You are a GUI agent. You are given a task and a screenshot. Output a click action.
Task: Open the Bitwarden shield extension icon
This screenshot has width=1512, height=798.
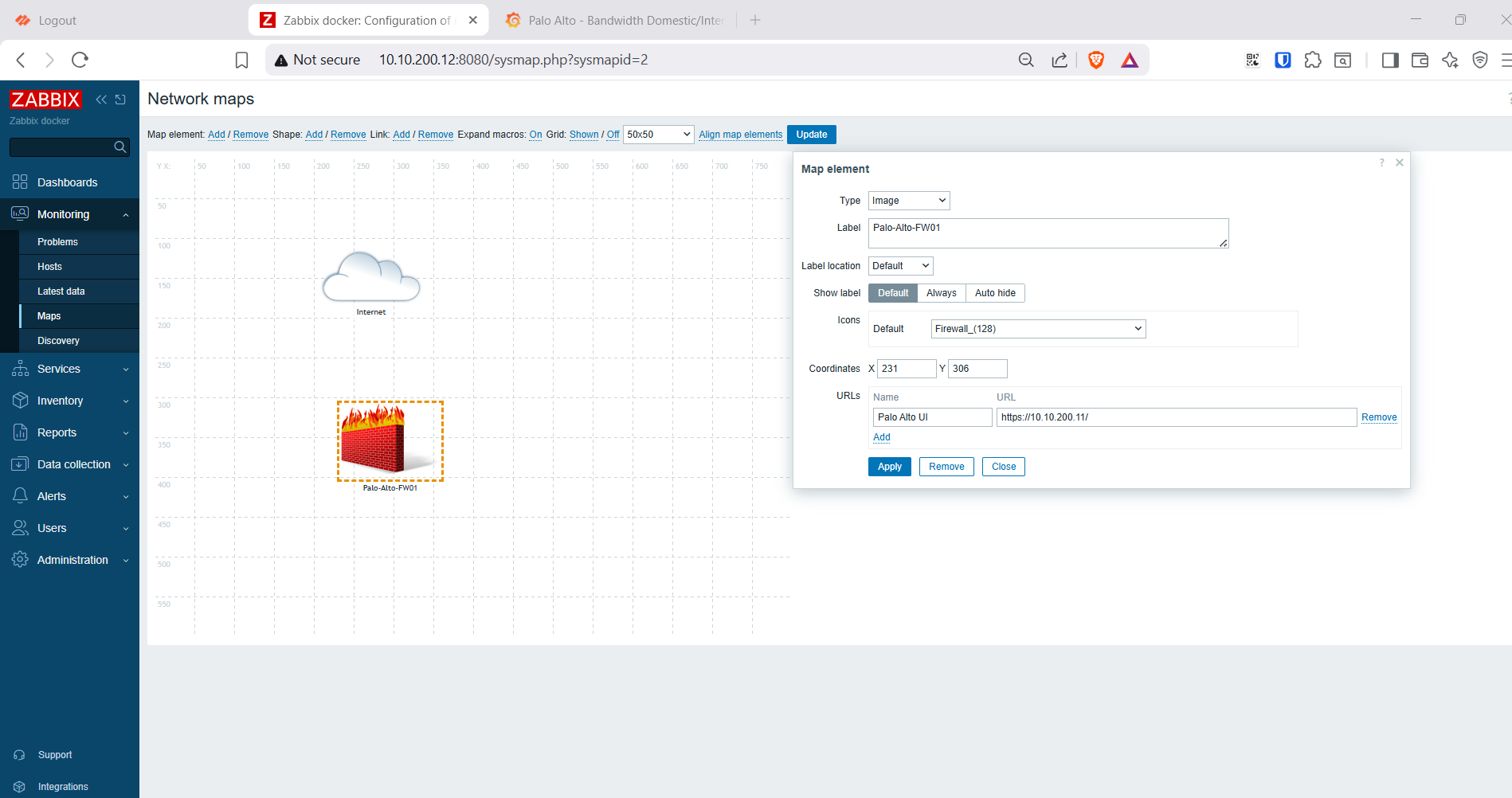1283,60
